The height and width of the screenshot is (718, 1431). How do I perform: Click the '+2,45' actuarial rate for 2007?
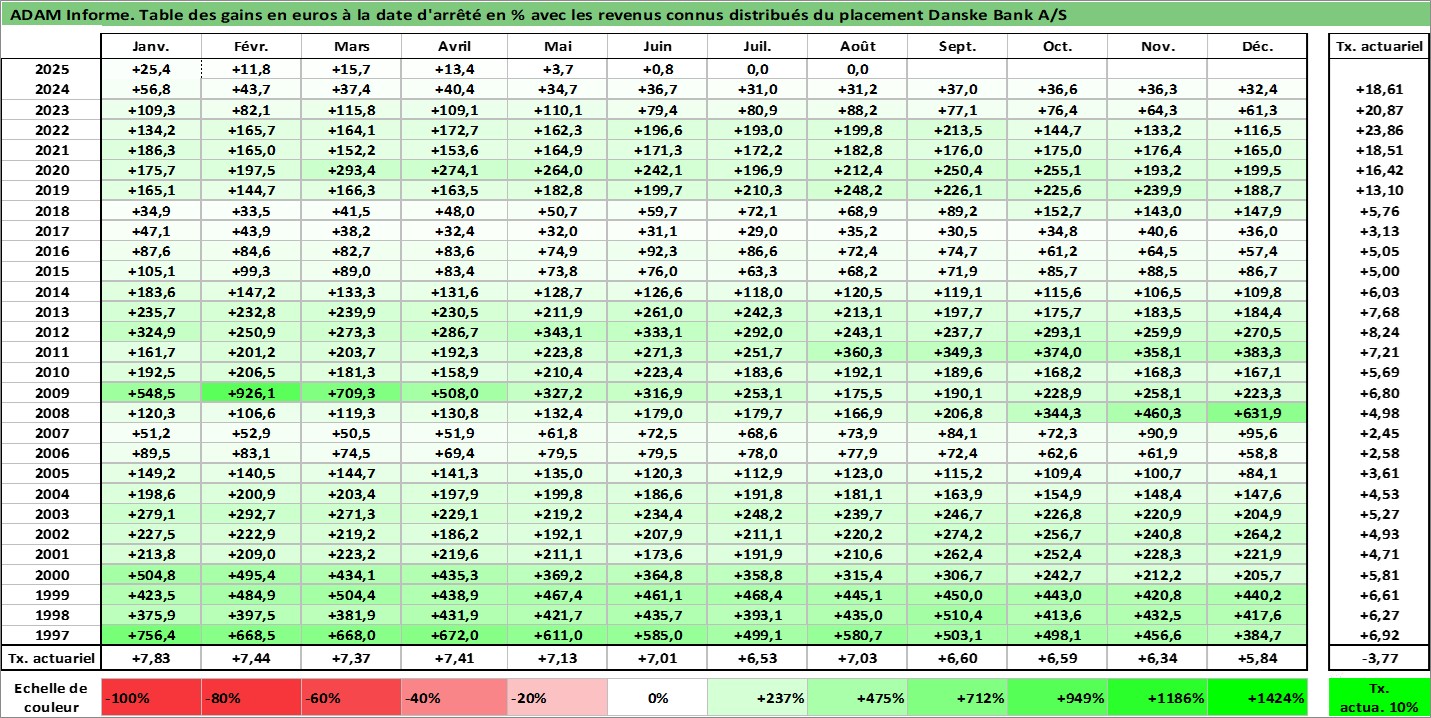click(x=1379, y=433)
